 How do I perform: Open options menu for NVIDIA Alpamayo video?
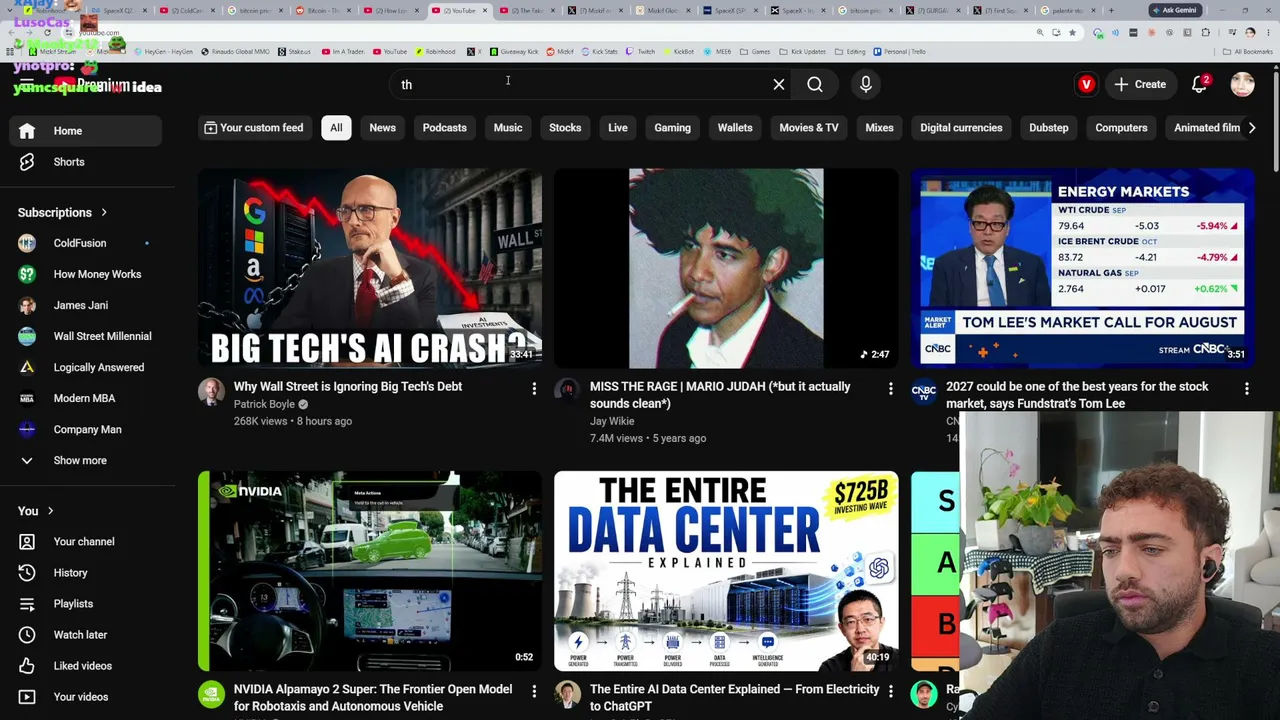[x=534, y=691]
